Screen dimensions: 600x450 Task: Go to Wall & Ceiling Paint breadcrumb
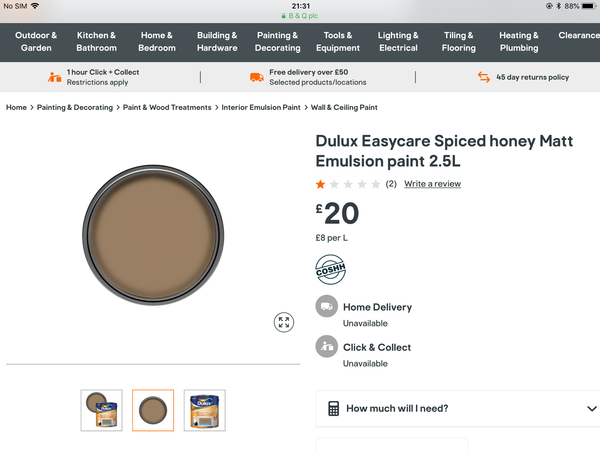pos(344,108)
